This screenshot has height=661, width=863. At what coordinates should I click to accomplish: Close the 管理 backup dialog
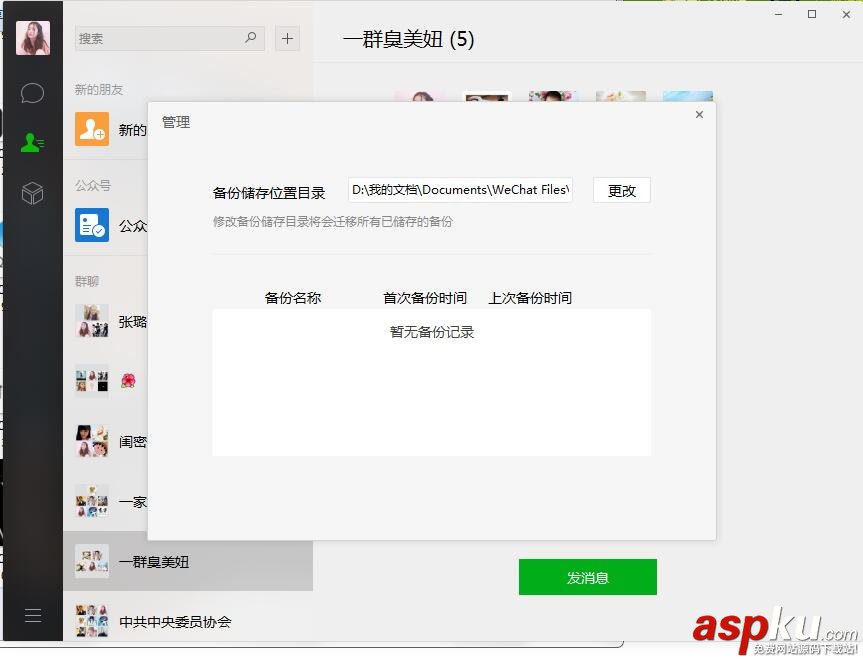(x=698, y=114)
